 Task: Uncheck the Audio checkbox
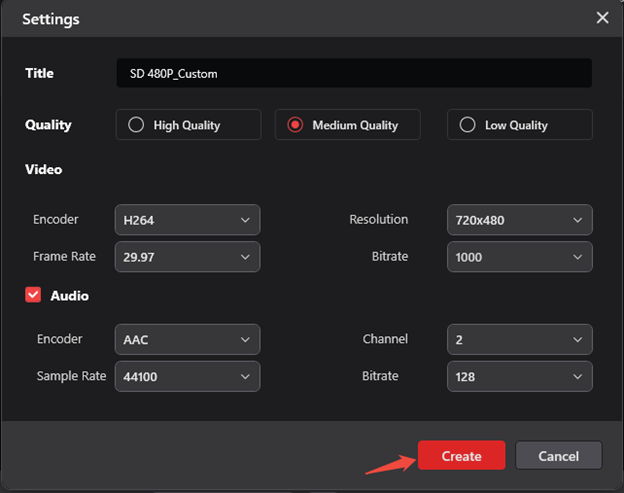pos(33,295)
